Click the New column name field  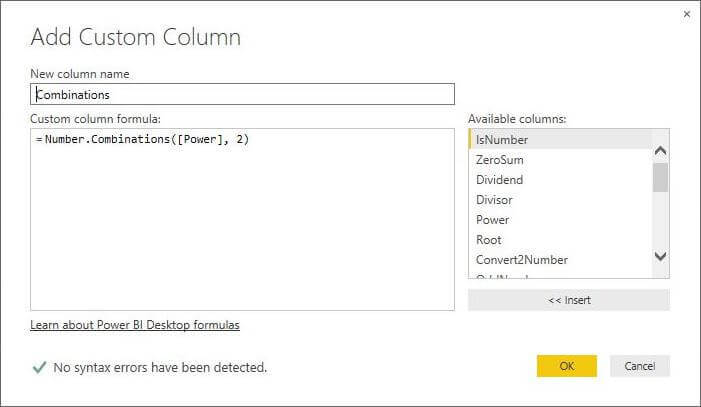tap(242, 94)
